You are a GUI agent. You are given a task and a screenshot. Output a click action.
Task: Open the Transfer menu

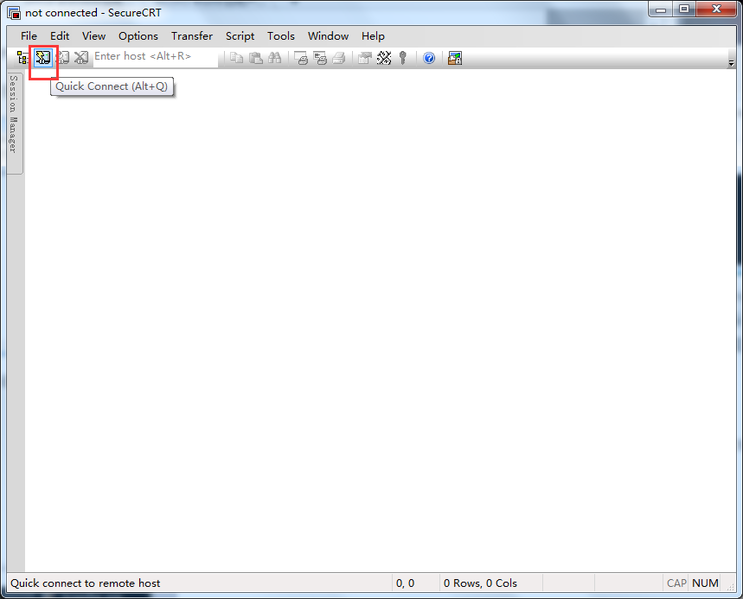tap(191, 36)
